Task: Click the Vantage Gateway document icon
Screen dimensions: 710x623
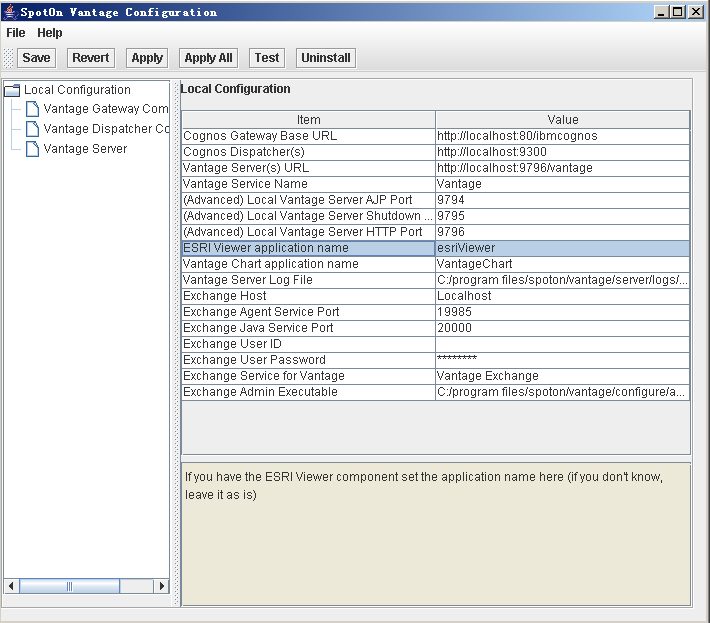Action: [32, 109]
